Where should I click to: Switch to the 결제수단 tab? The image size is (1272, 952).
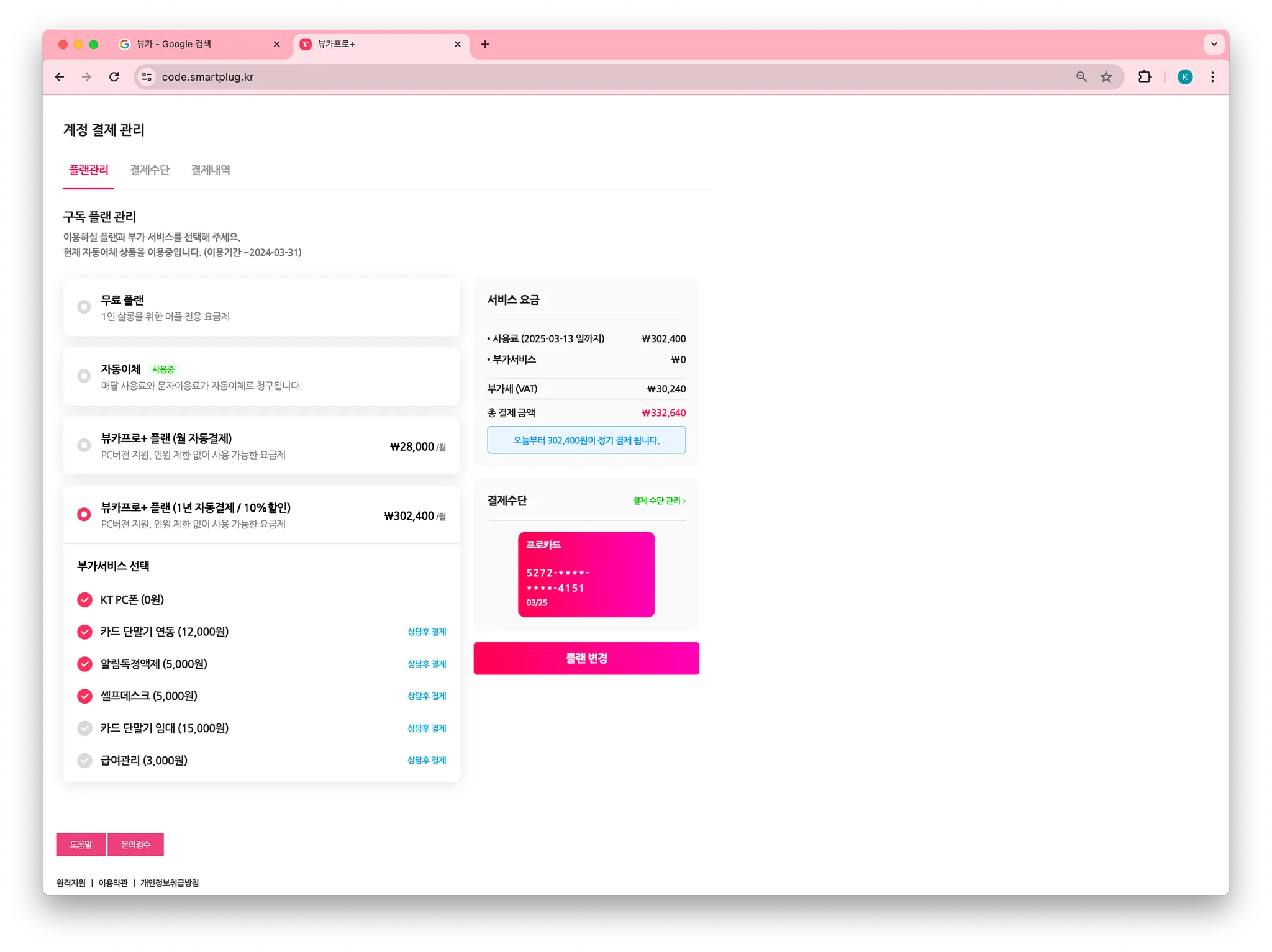coord(150,170)
